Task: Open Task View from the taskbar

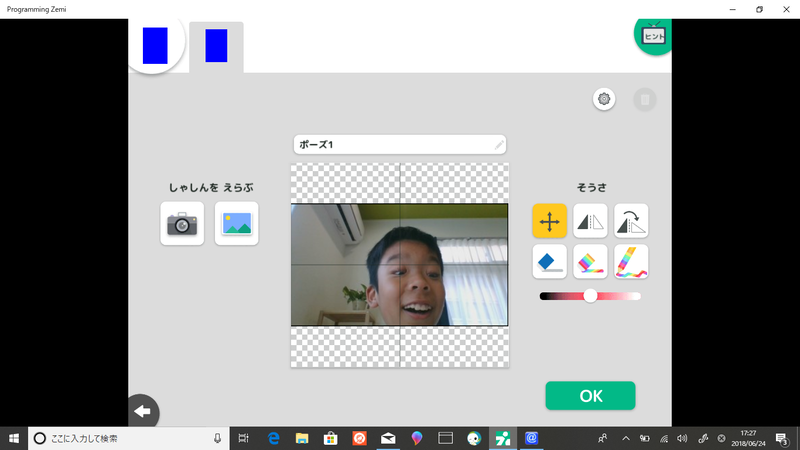Action: pos(244,438)
